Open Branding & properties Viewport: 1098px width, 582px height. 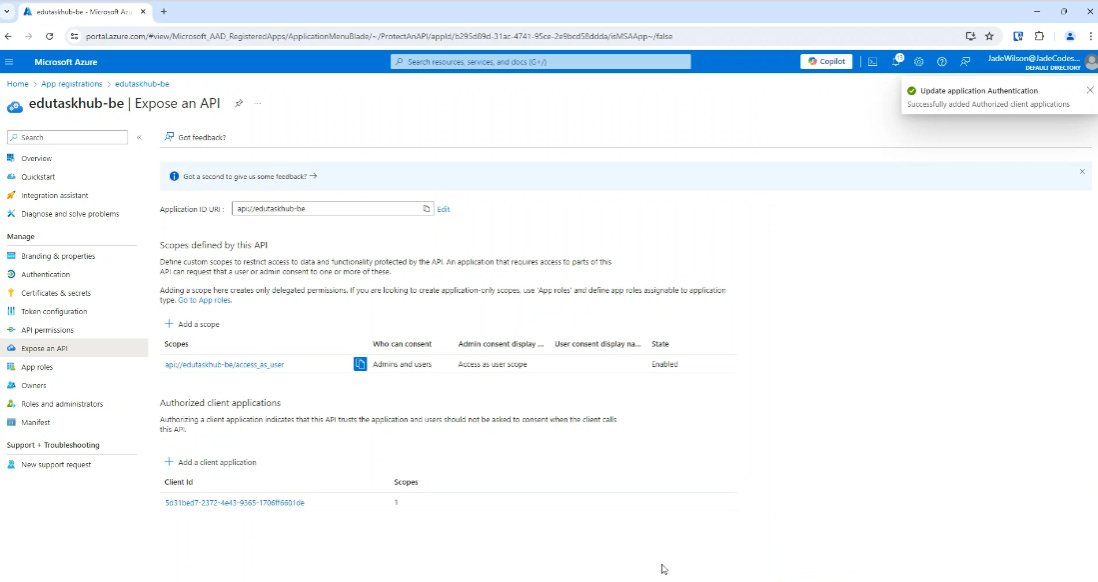click(57, 256)
